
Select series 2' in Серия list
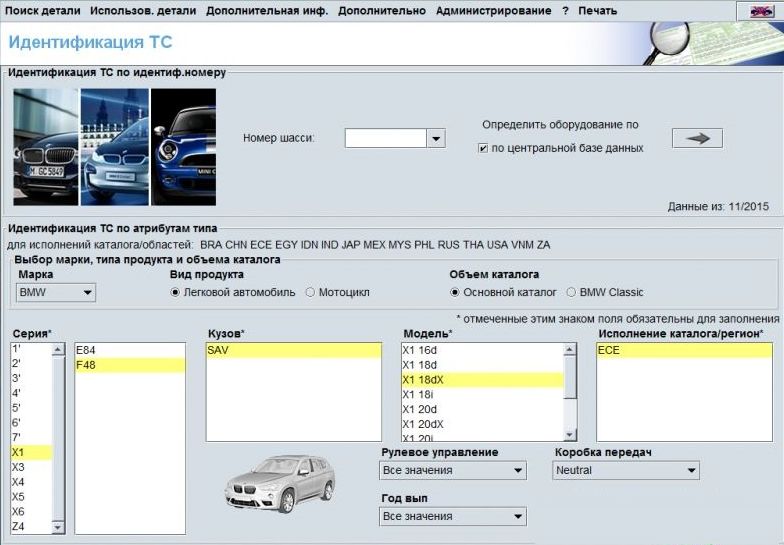point(31,364)
